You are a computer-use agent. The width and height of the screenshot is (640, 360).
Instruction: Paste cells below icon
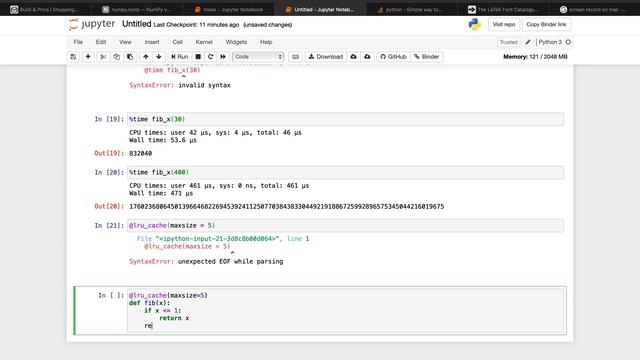click(130, 57)
